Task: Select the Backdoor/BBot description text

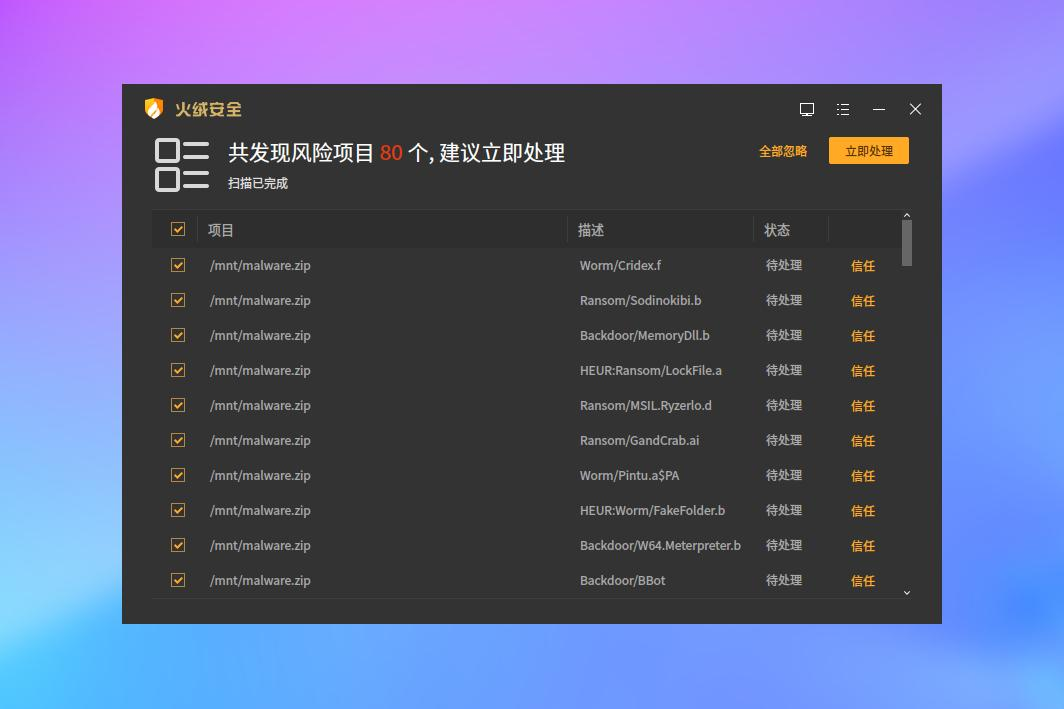Action: (x=622, y=580)
